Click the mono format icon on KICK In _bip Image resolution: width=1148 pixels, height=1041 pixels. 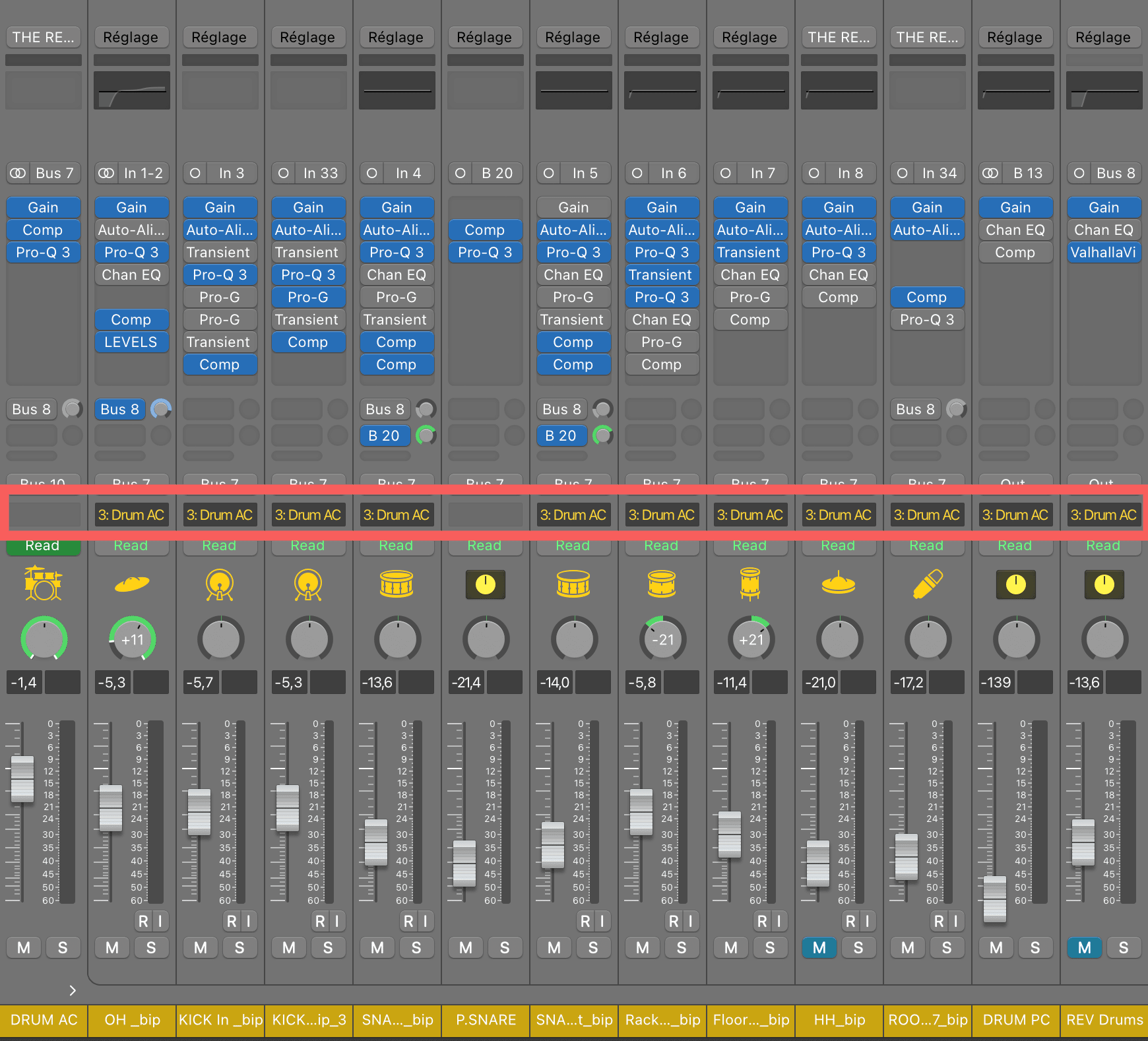195,173
